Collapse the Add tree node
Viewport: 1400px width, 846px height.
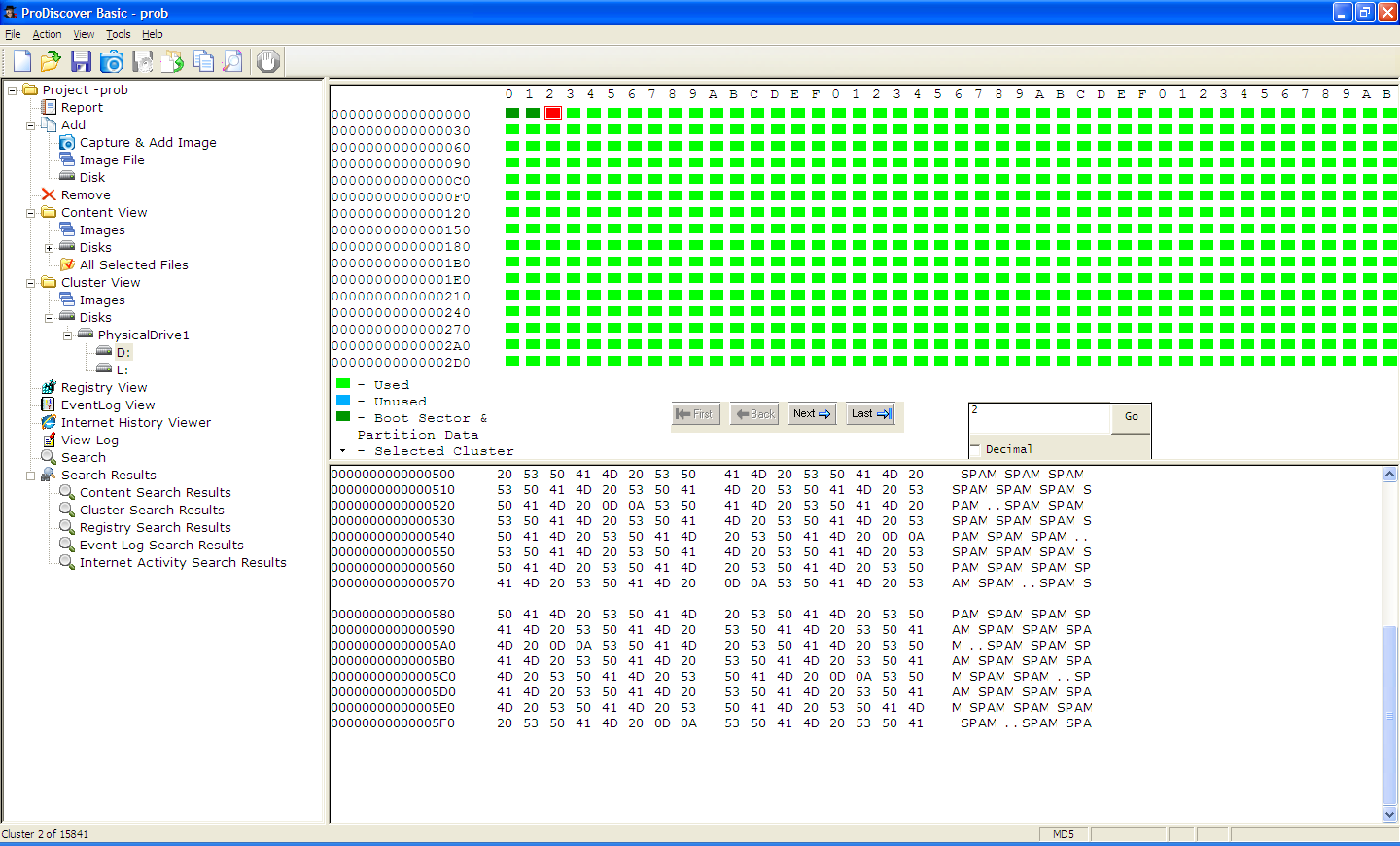coord(31,125)
